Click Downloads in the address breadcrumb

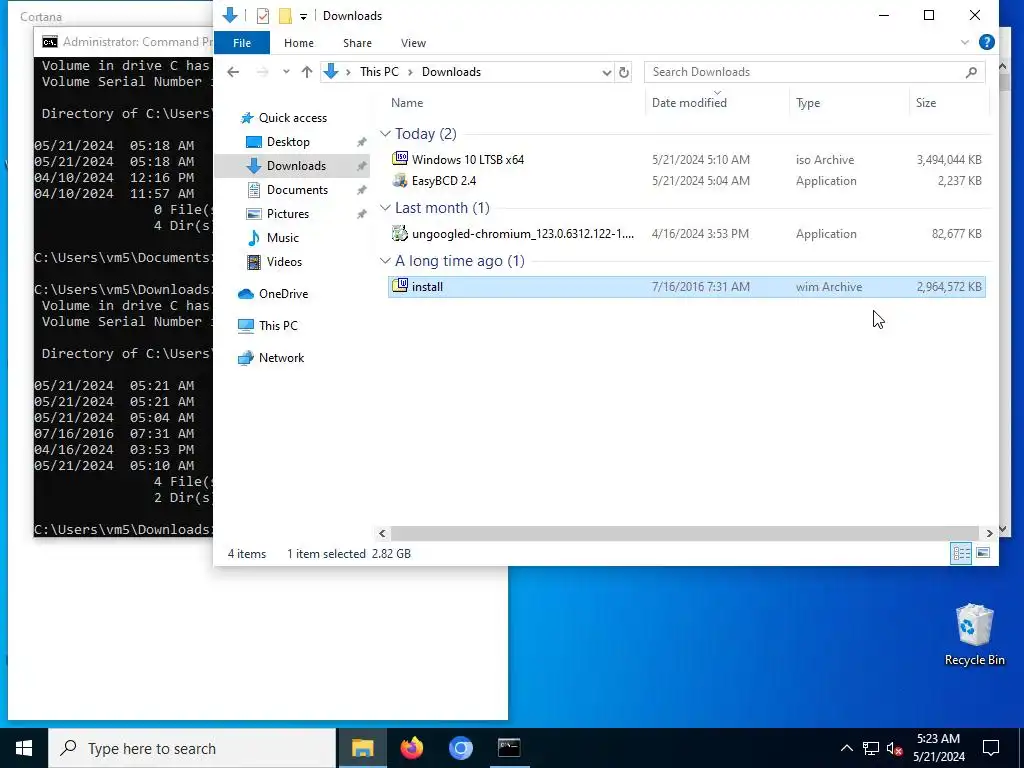tap(451, 72)
